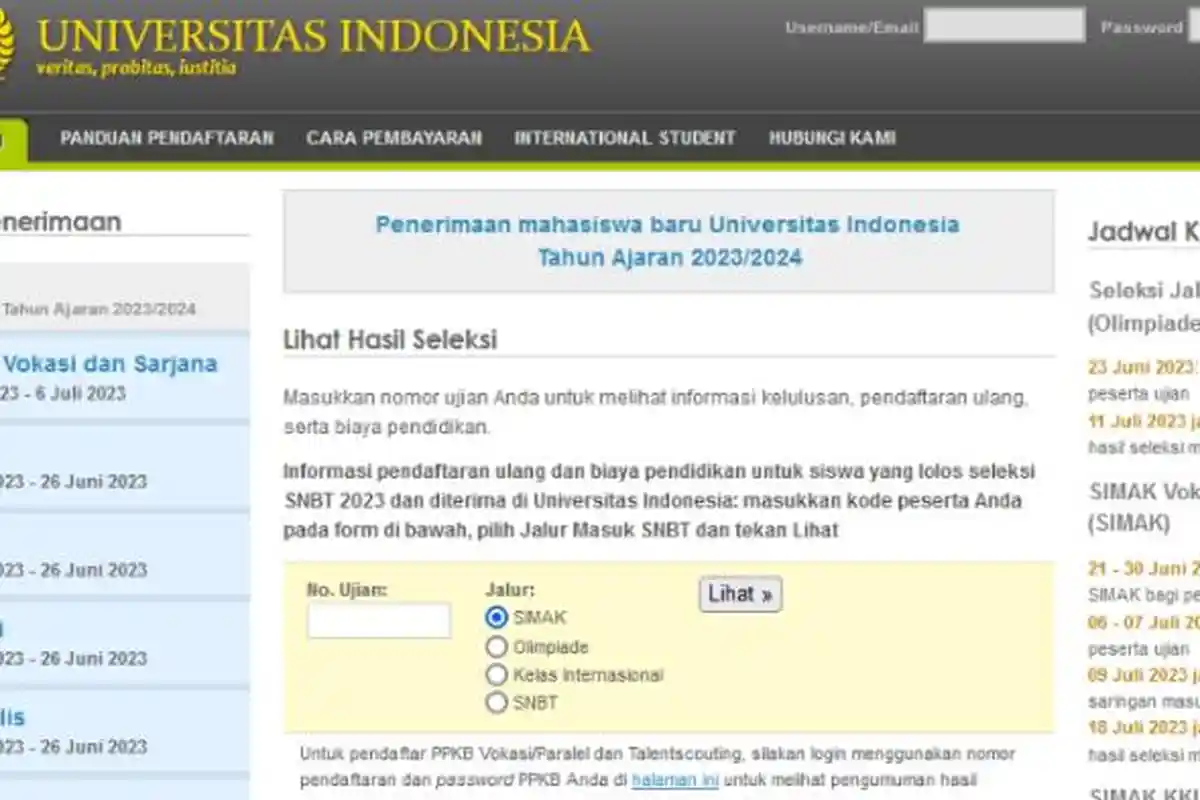Viewport: 1200px width, 800px height.
Task: Pick the SNBT jalur option
Action: click(495, 702)
